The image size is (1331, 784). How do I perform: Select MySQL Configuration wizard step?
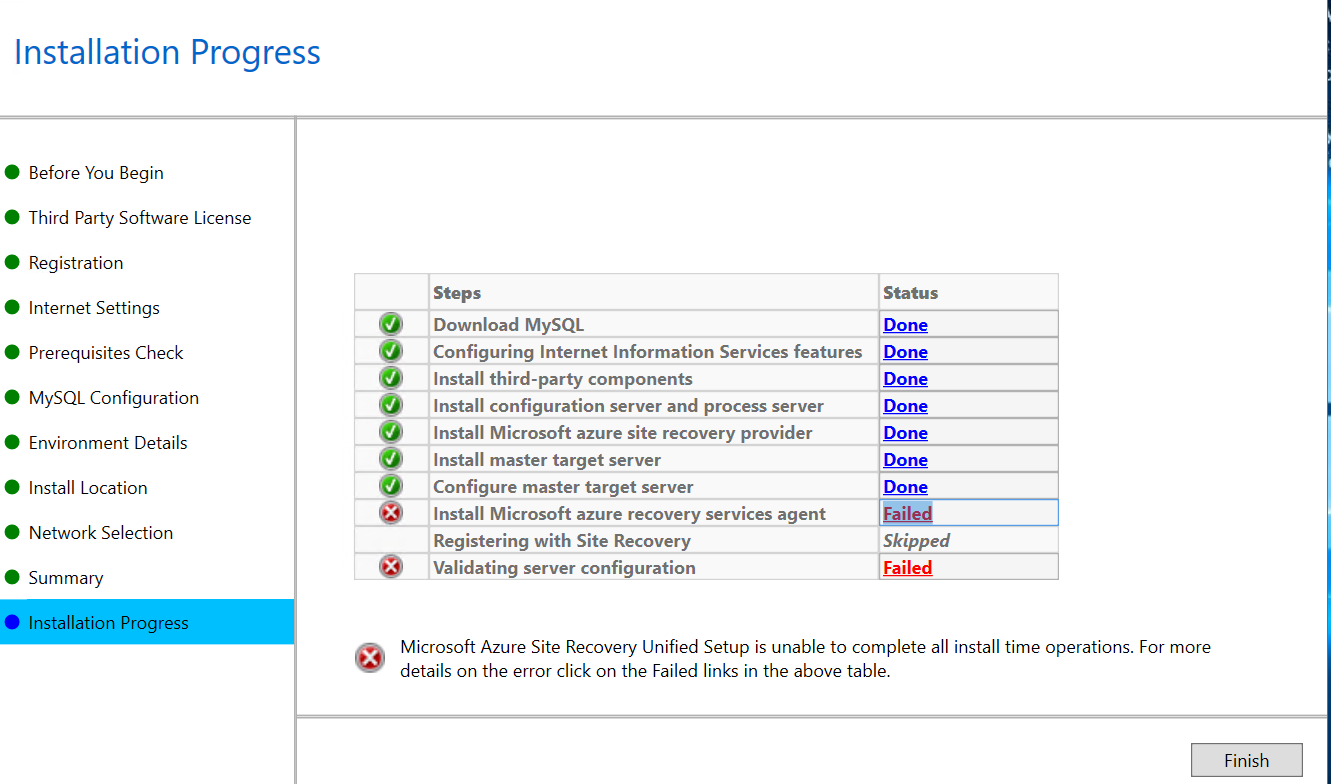[x=114, y=398]
